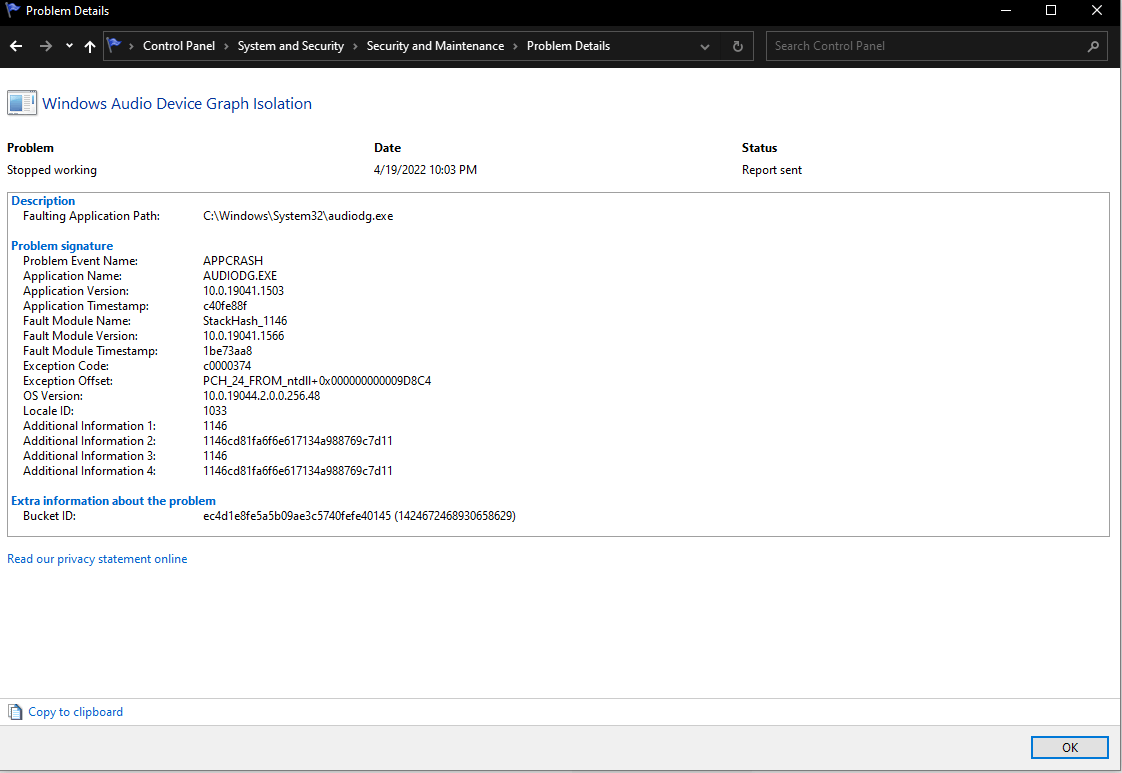1122x773 pixels.
Task: Click the Problem signature section heading
Action: [x=62, y=246]
